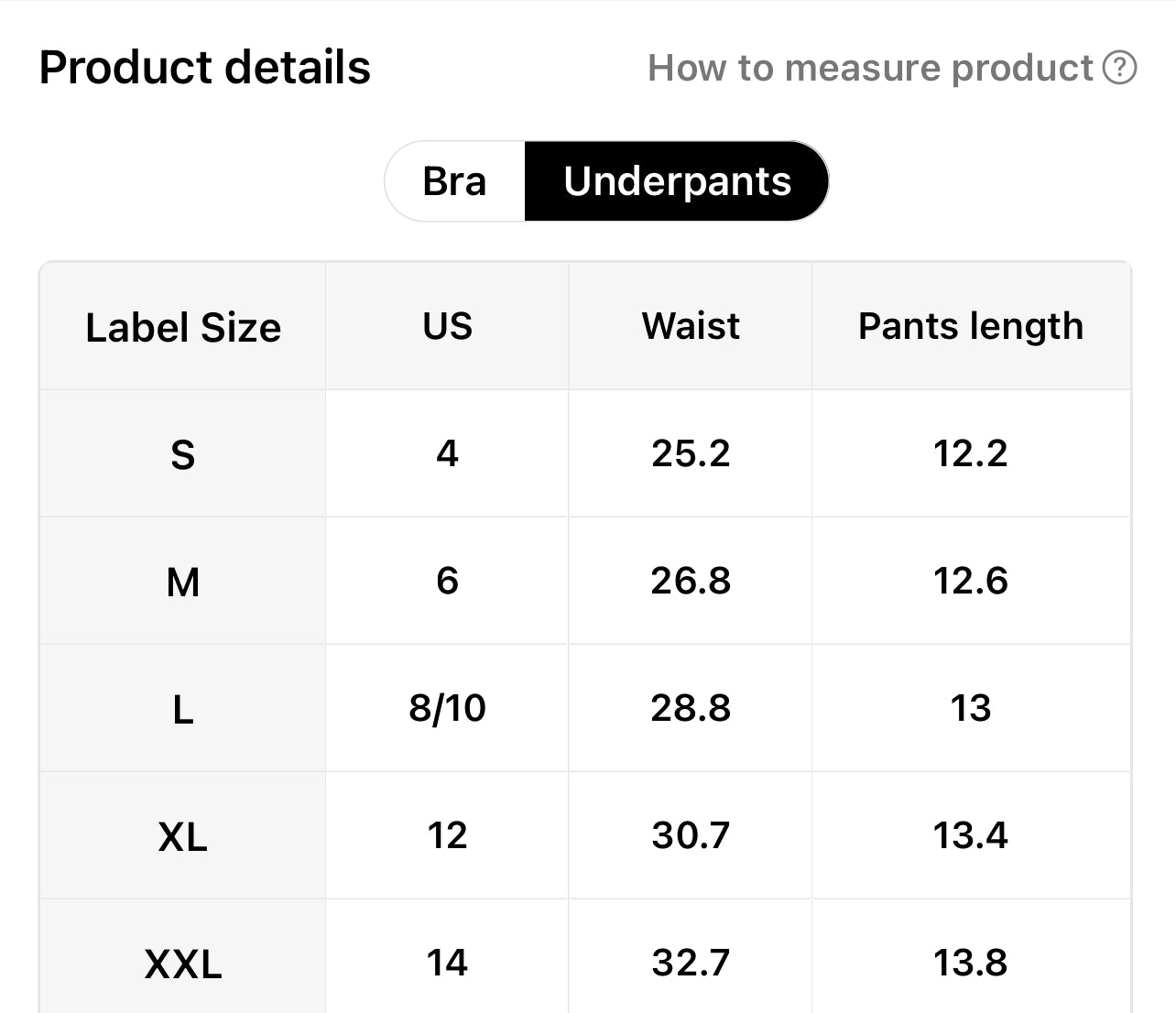Image resolution: width=1176 pixels, height=1013 pixels.
Task: Click waist value 25.2 cell
Action: (691, 453)
